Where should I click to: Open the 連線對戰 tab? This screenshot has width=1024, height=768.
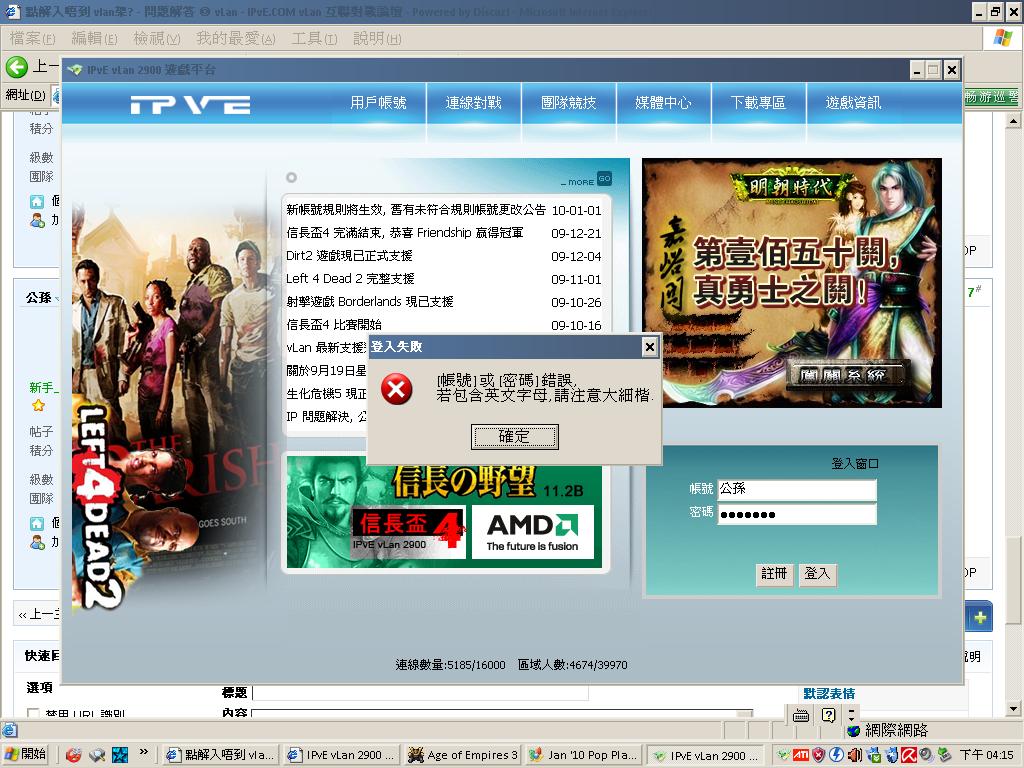pos(473,103)
